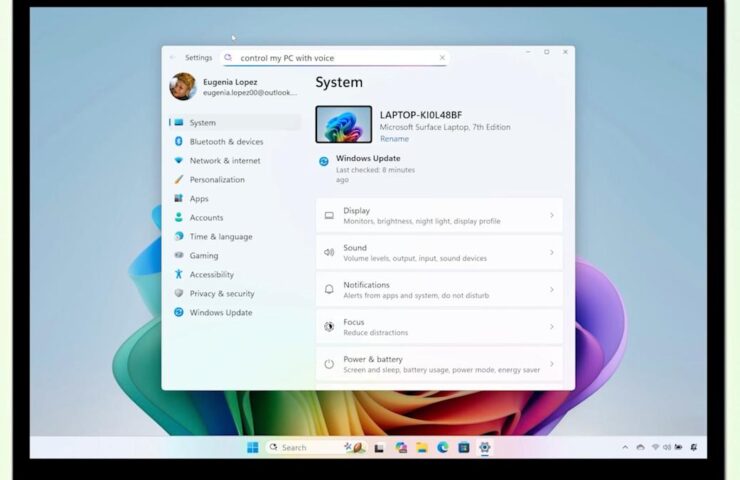740x480 pixels.
Task: Open Microsoft Store from the taskbar
Action: pyautogui.click(x=464, y=447)
